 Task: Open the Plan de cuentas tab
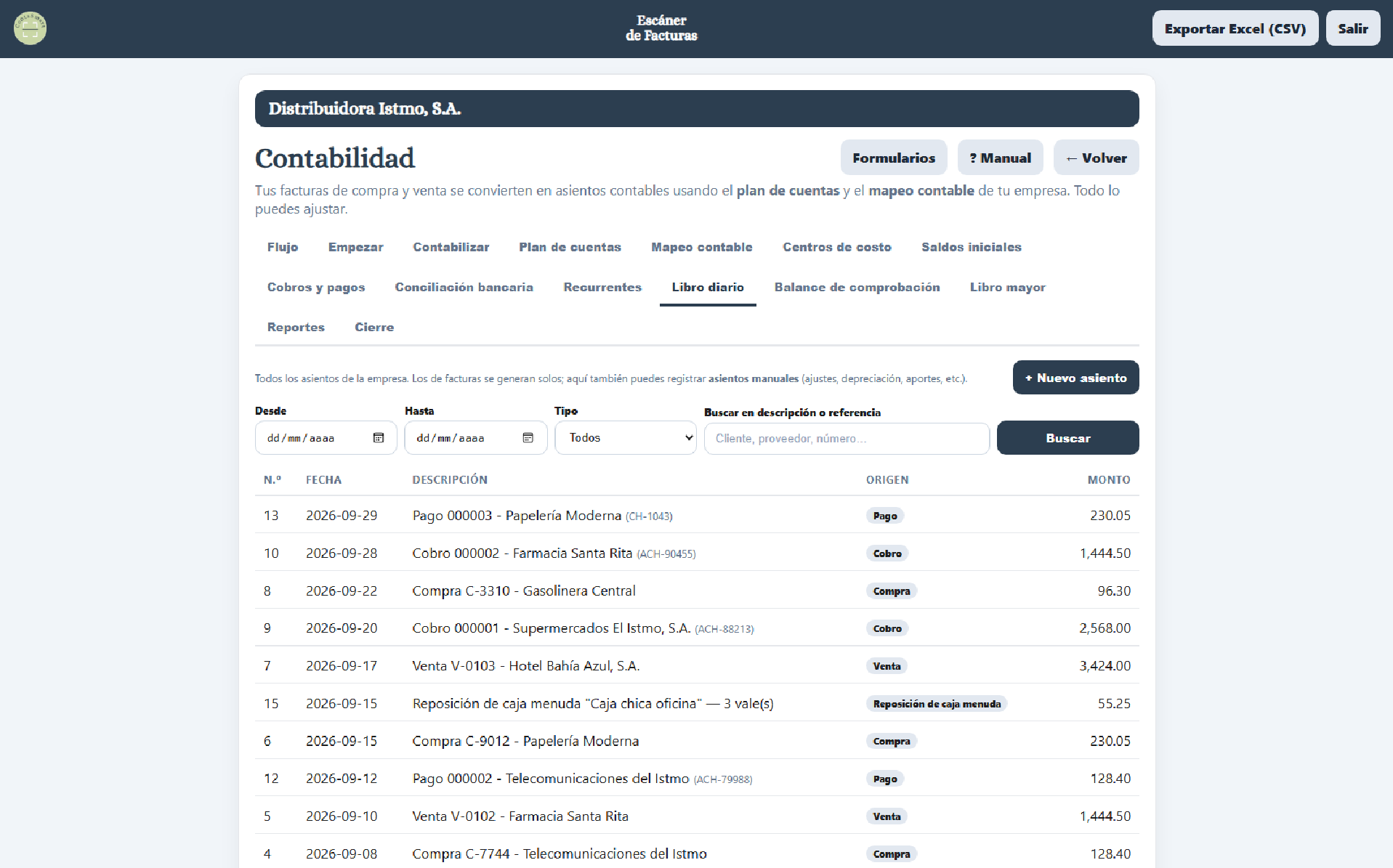[570, 247]
